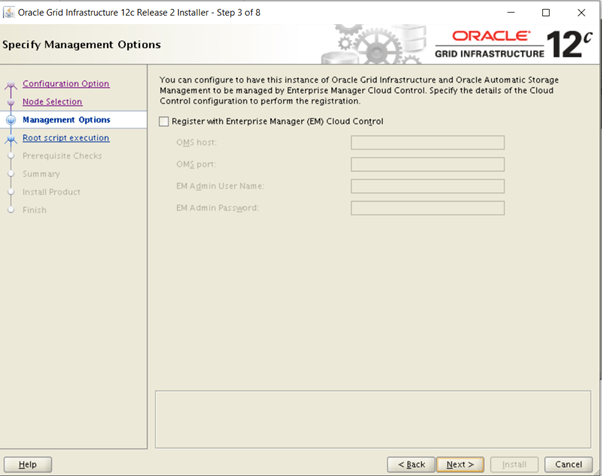Click the OMS port text field
The width and height of the screenshot is (602, 476).
pyautogui.click(x=427, y=164)
